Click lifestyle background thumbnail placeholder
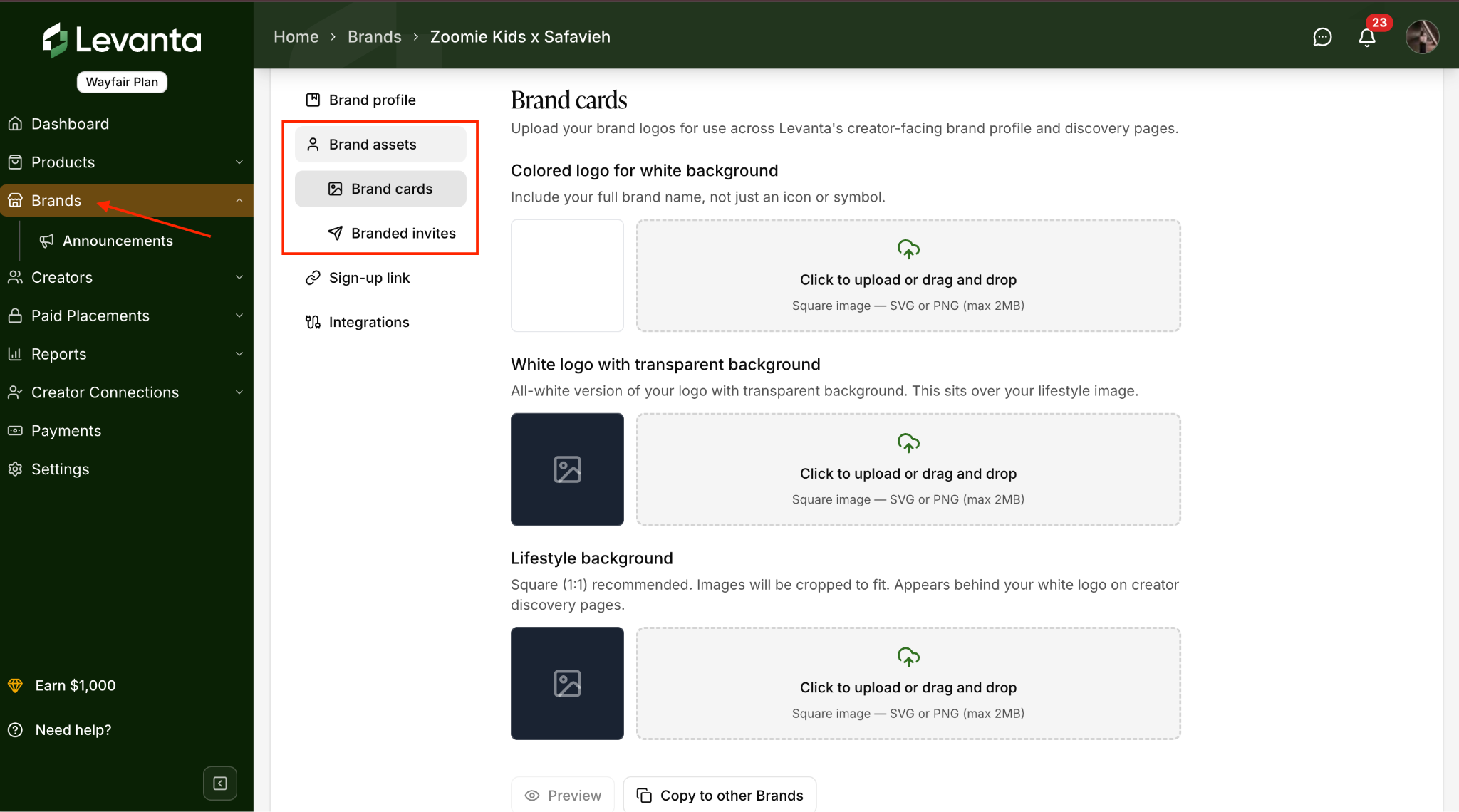This screenshot has height=812, width=1459. pos(567,683)
